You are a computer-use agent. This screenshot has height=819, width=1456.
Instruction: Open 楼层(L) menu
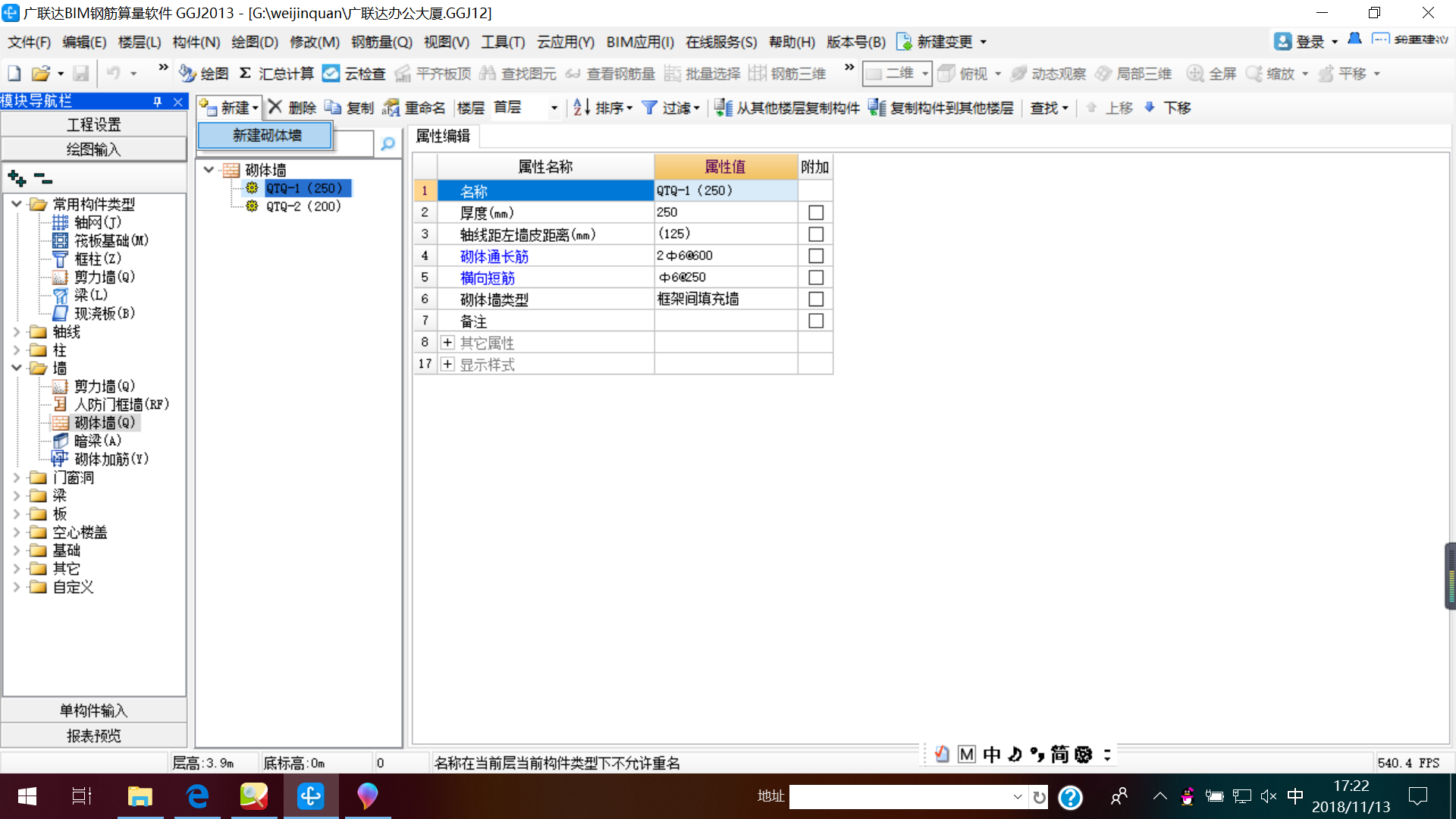140,42
